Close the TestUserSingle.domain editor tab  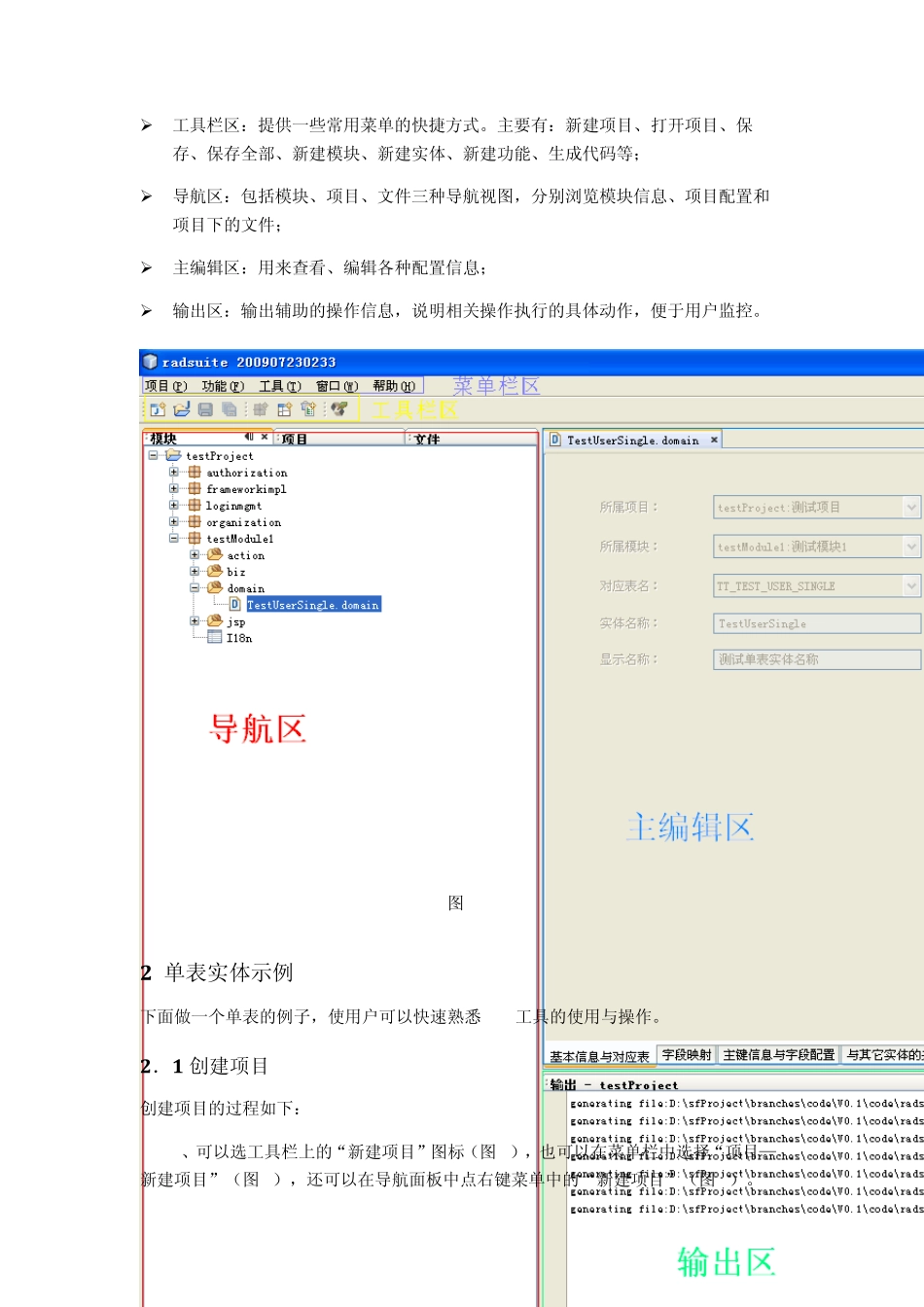point(714,440)
